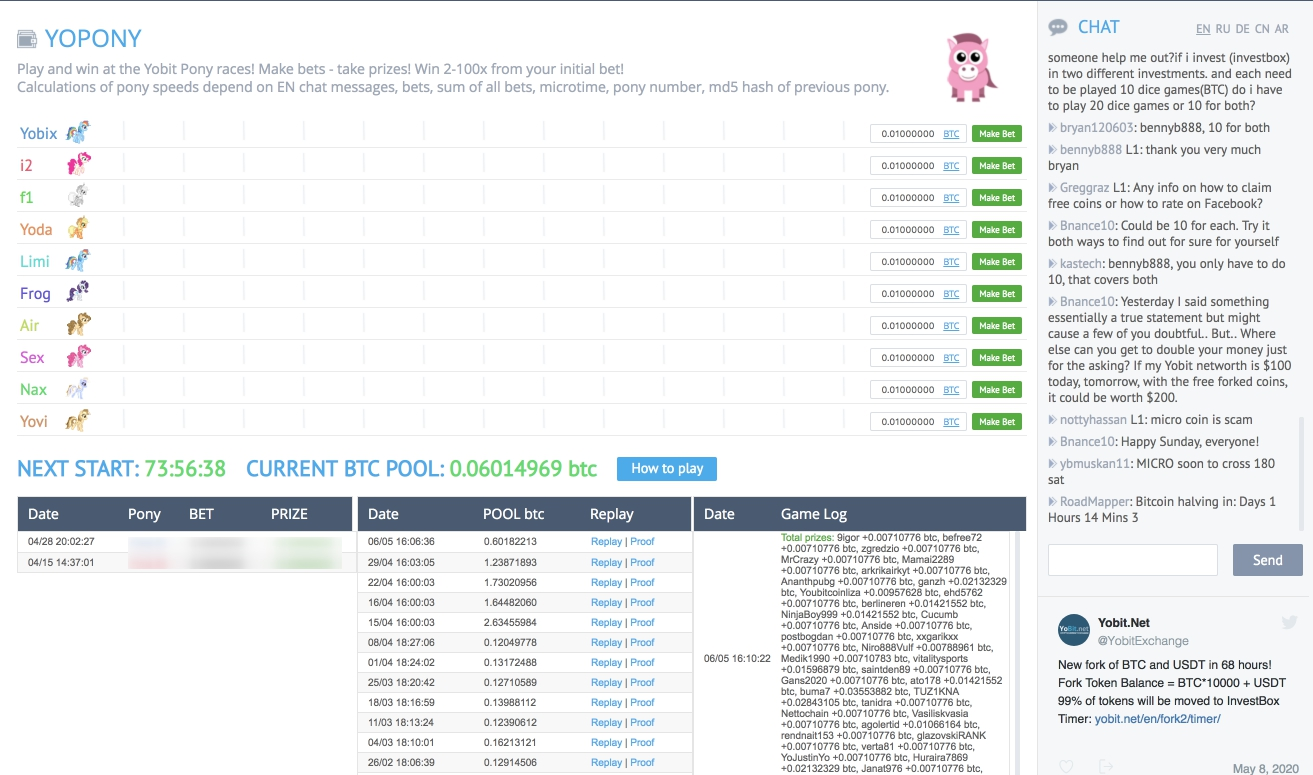Click the Yovi pony icon
This screenshot has height=775, width=1313.
[77, 420]
